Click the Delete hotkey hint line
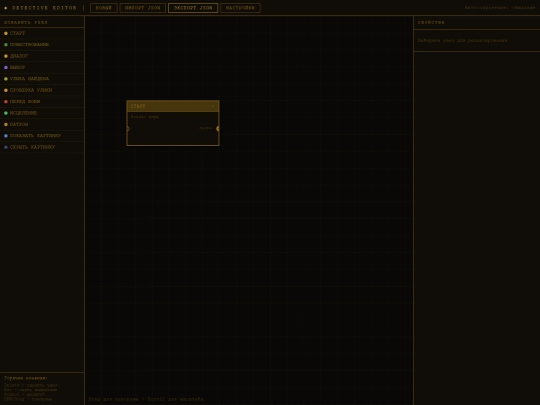 point(31,385)
